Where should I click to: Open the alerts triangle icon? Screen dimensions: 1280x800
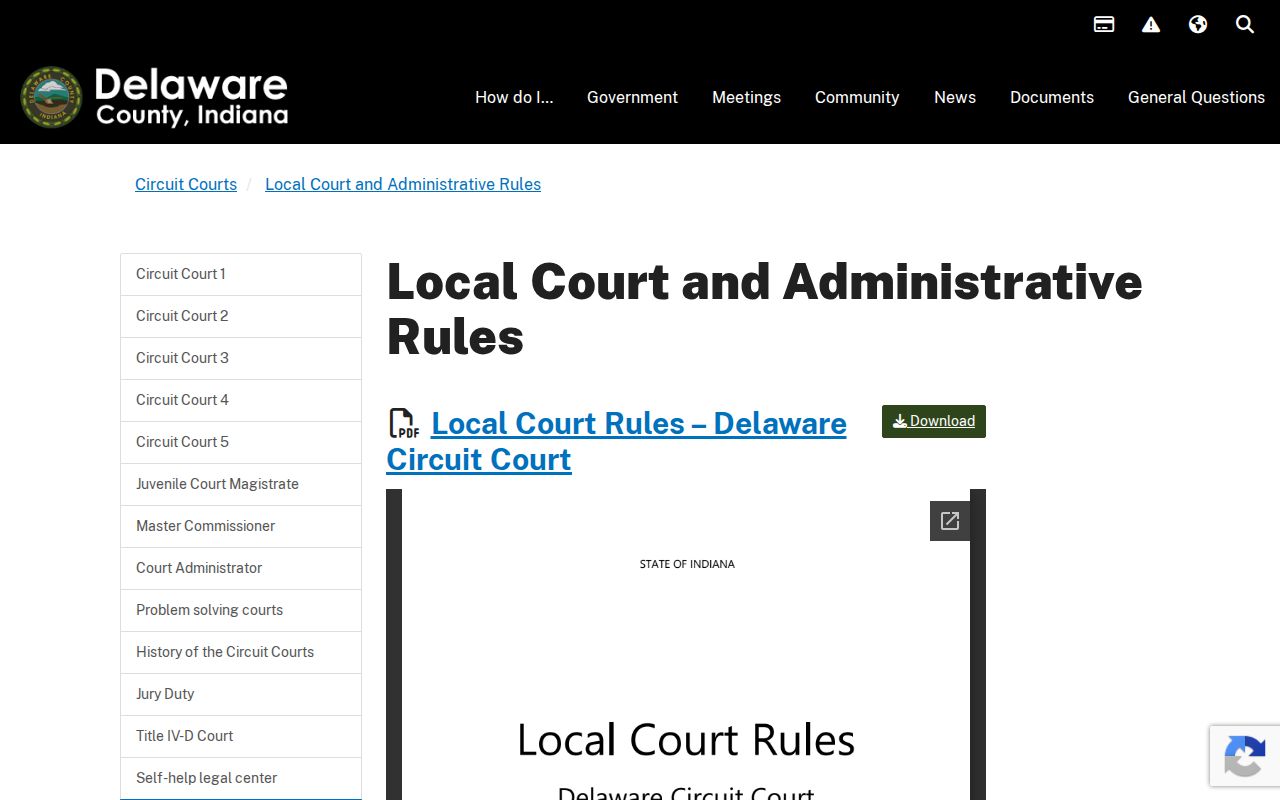click(1151, 24)
